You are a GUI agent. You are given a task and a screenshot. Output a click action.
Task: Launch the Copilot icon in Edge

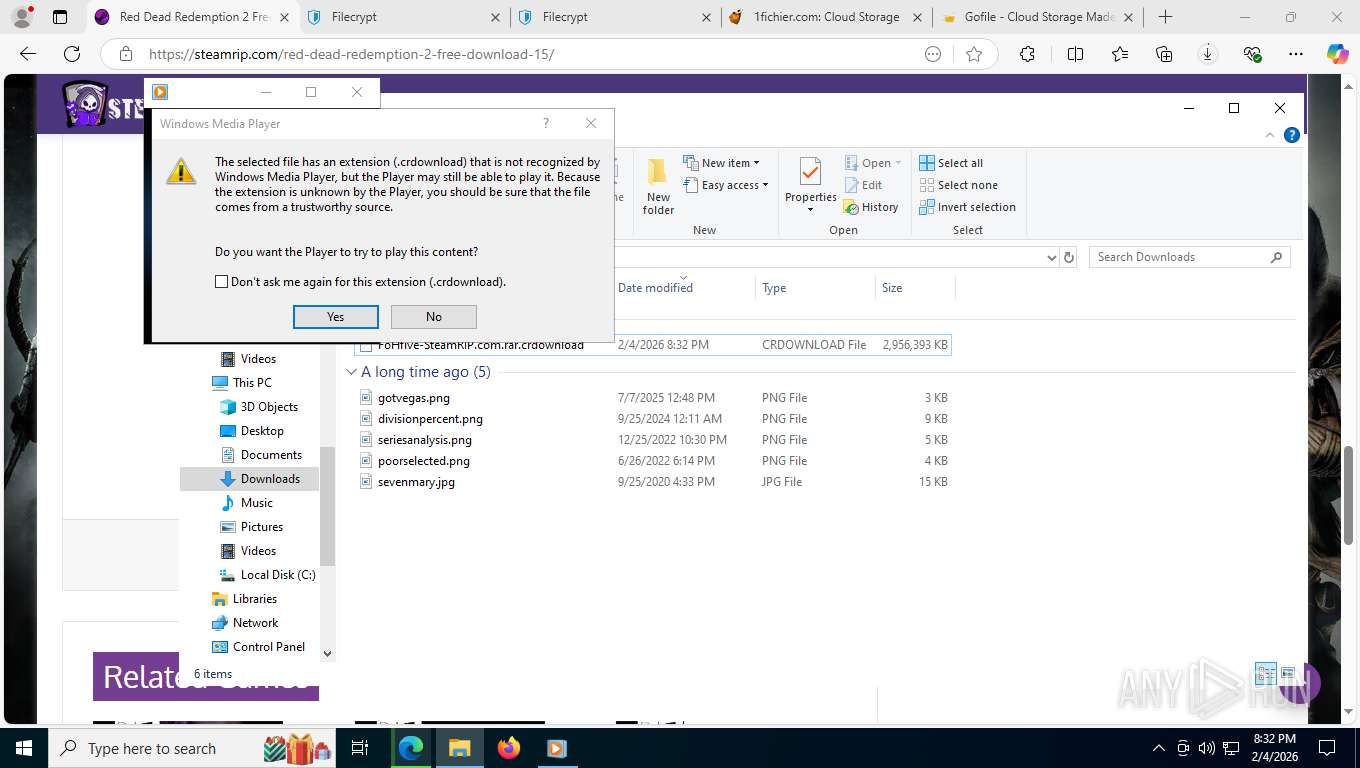[x=1338, y=54]
